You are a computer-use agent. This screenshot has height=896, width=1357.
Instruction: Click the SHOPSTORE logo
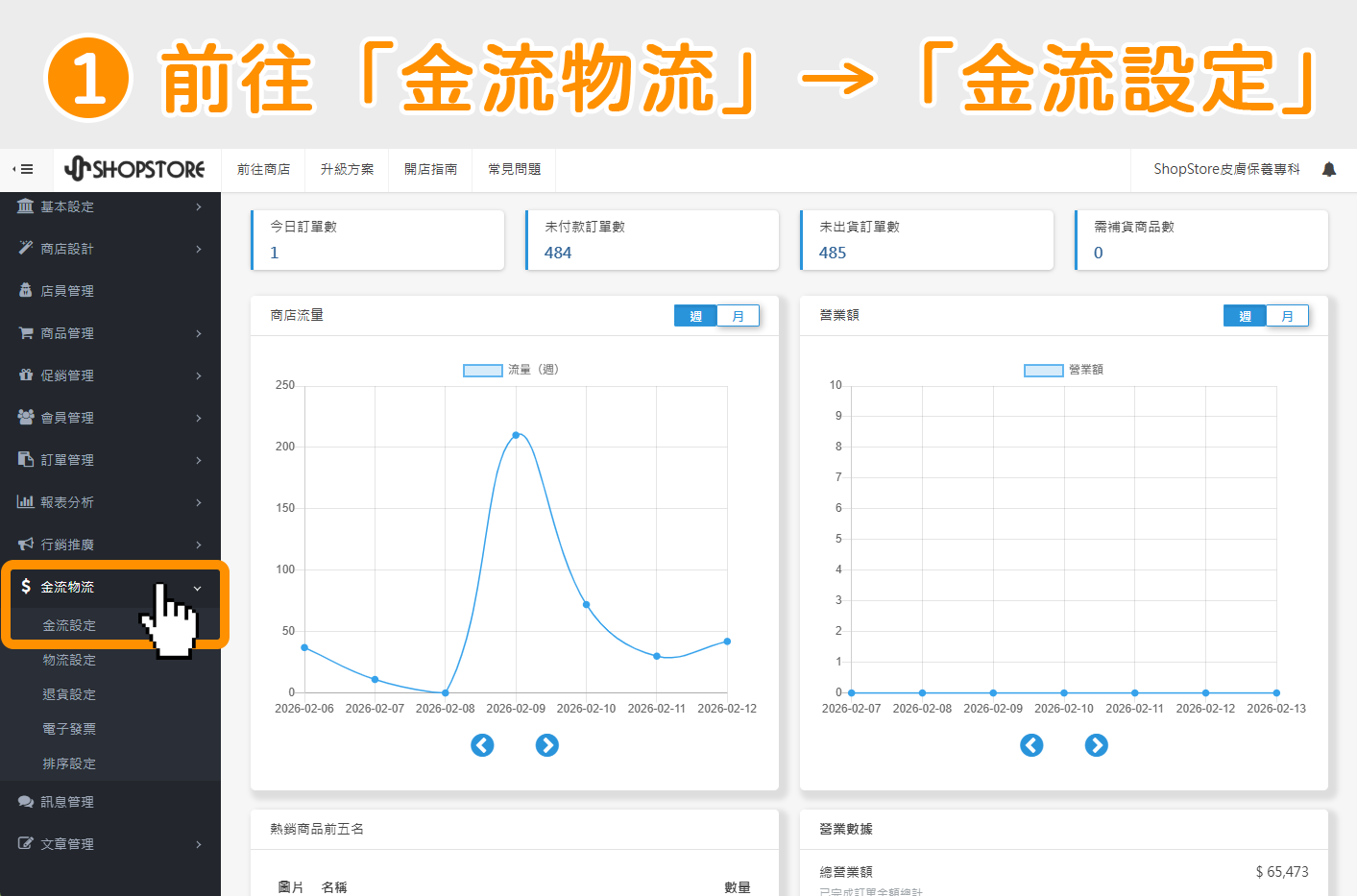point(135,169)
